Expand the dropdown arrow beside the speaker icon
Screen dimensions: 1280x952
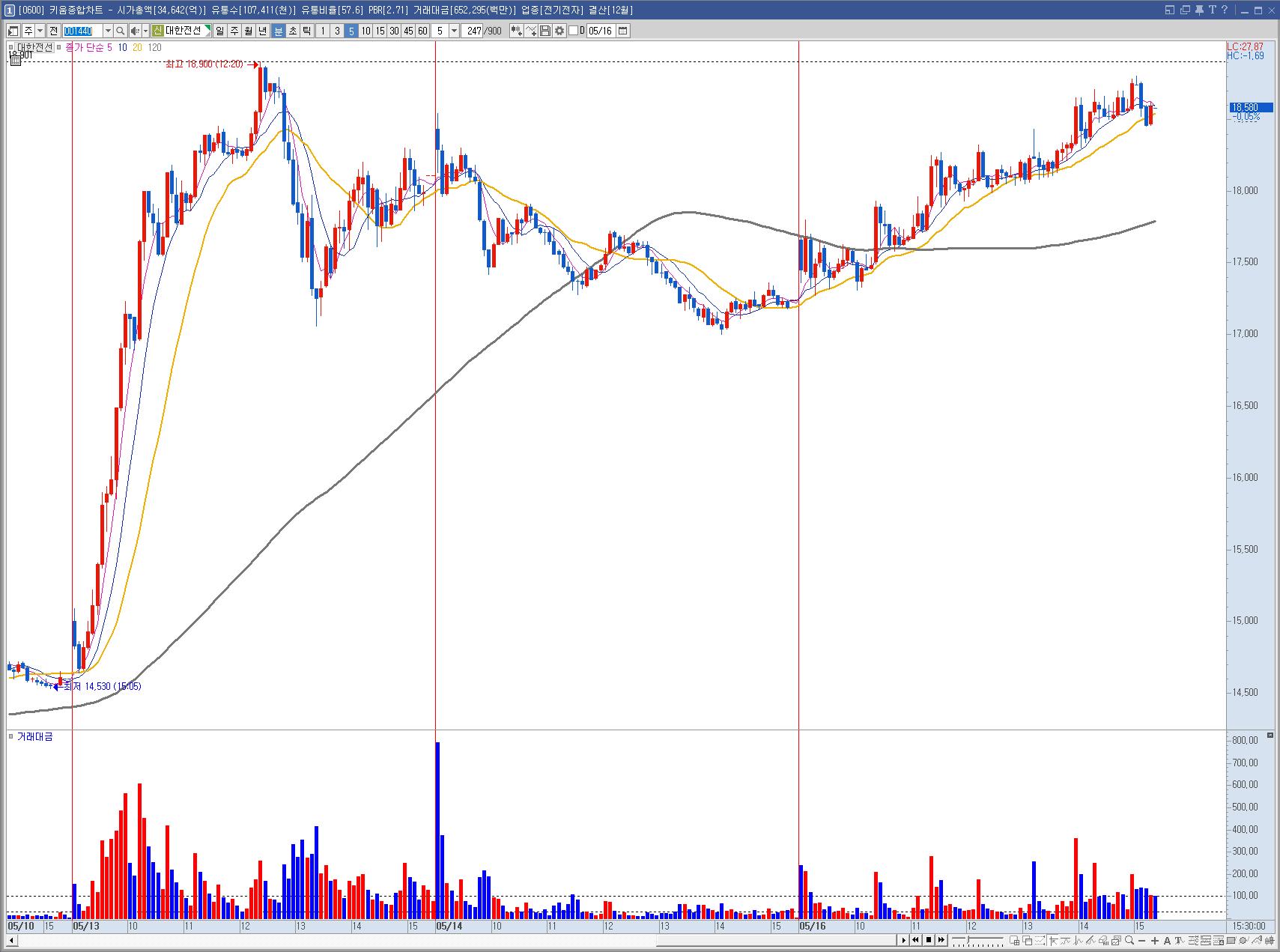[x=145, y=31]
